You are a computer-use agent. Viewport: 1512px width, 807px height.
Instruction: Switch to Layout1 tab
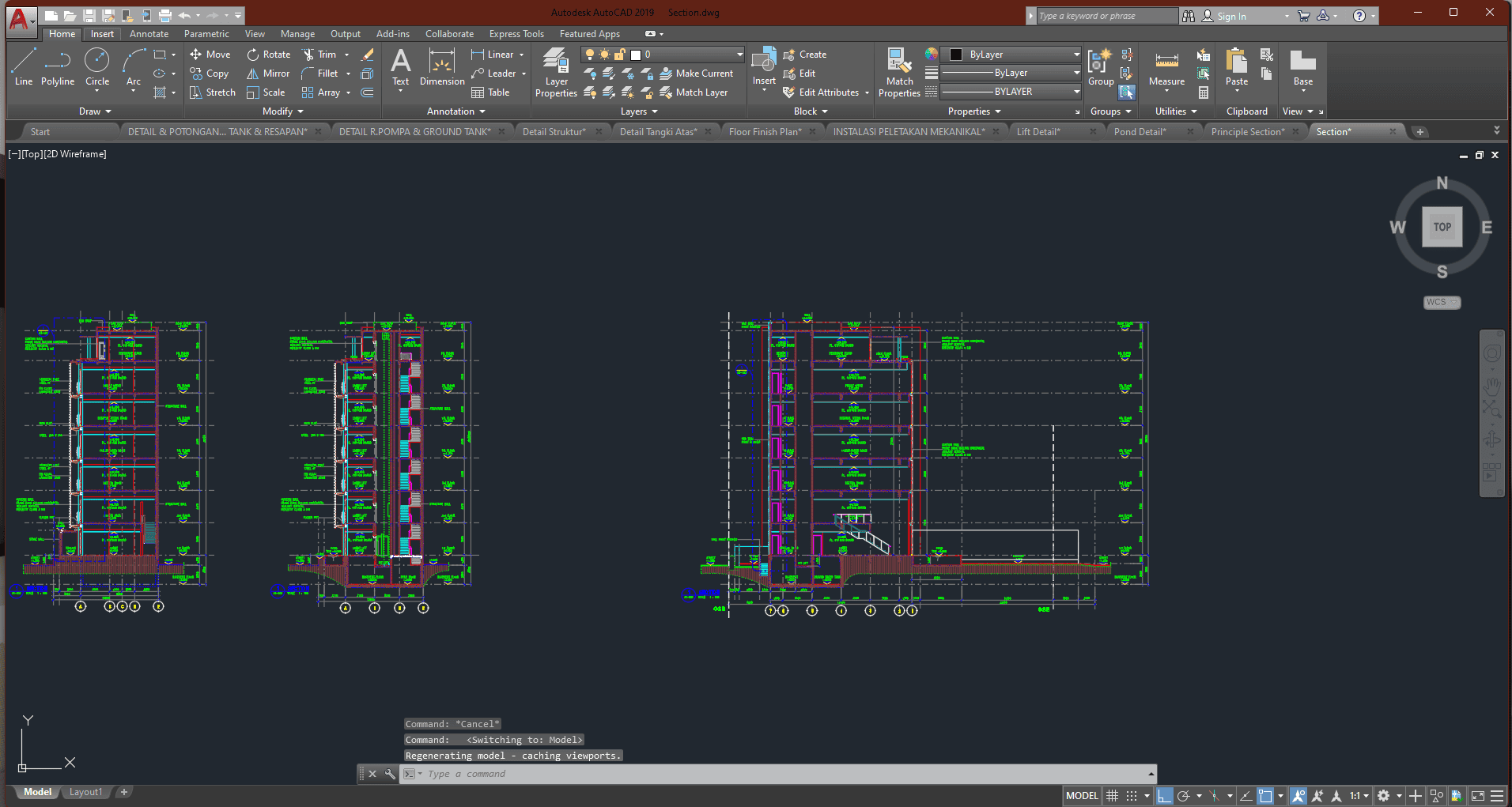click(85, 792)
